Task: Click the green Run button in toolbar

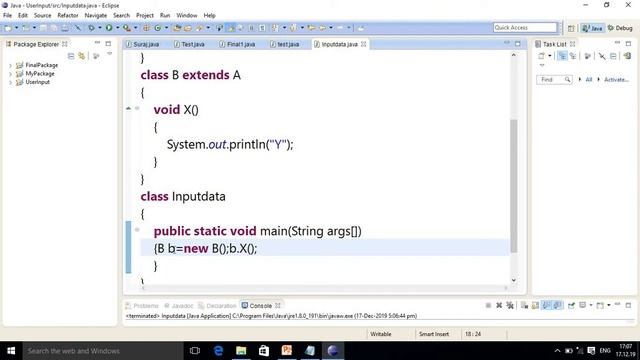Action: pyautogui.click(x=109, y=28)
